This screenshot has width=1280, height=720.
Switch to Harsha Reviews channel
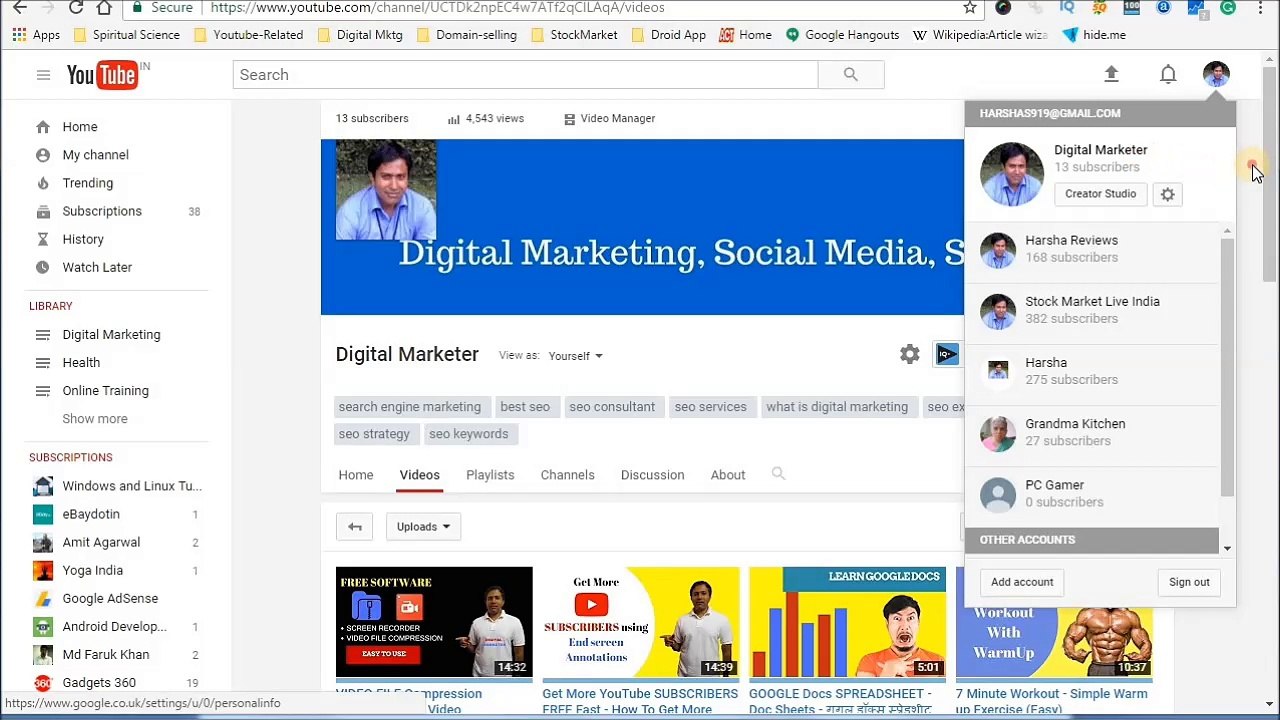[x=1092, y=249]
